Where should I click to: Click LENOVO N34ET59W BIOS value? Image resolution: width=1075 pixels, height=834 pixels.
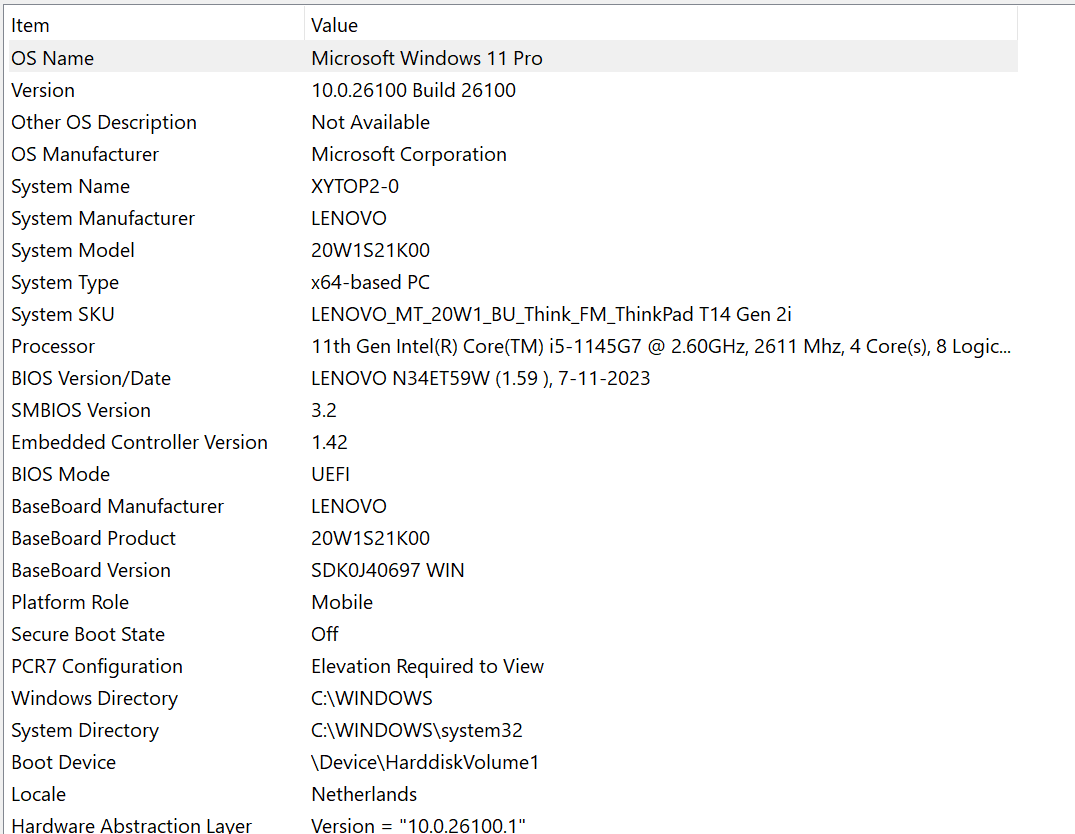tap(481, 379)
